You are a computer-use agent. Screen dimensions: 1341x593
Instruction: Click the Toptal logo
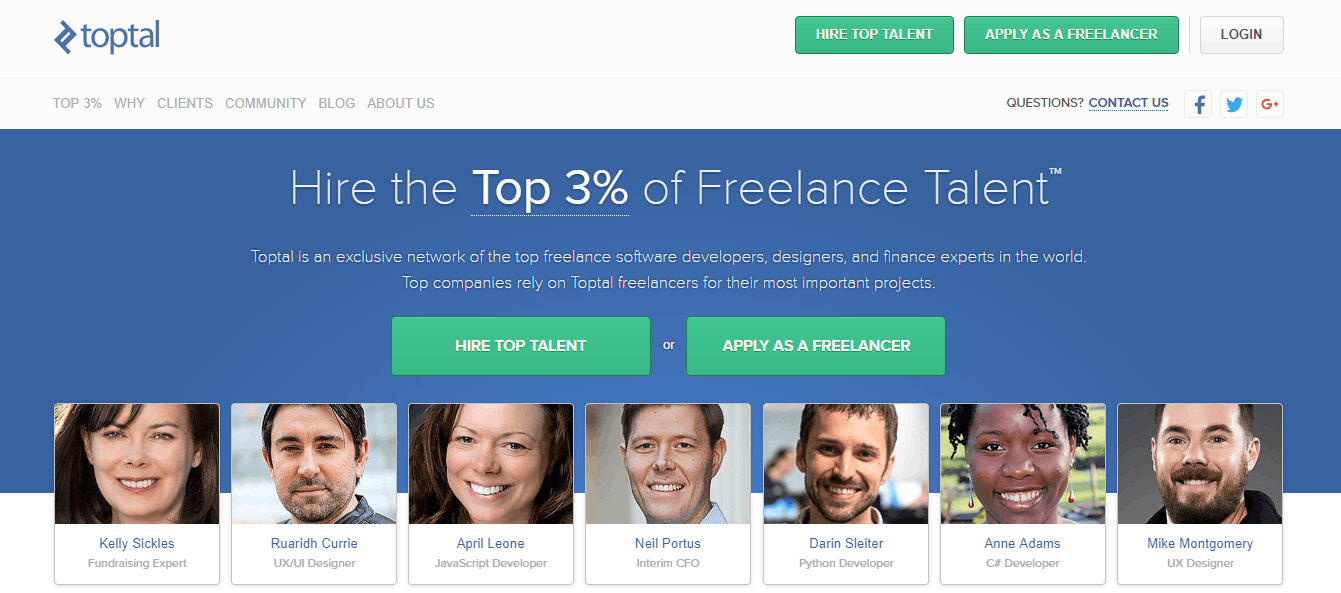point(107,37)
